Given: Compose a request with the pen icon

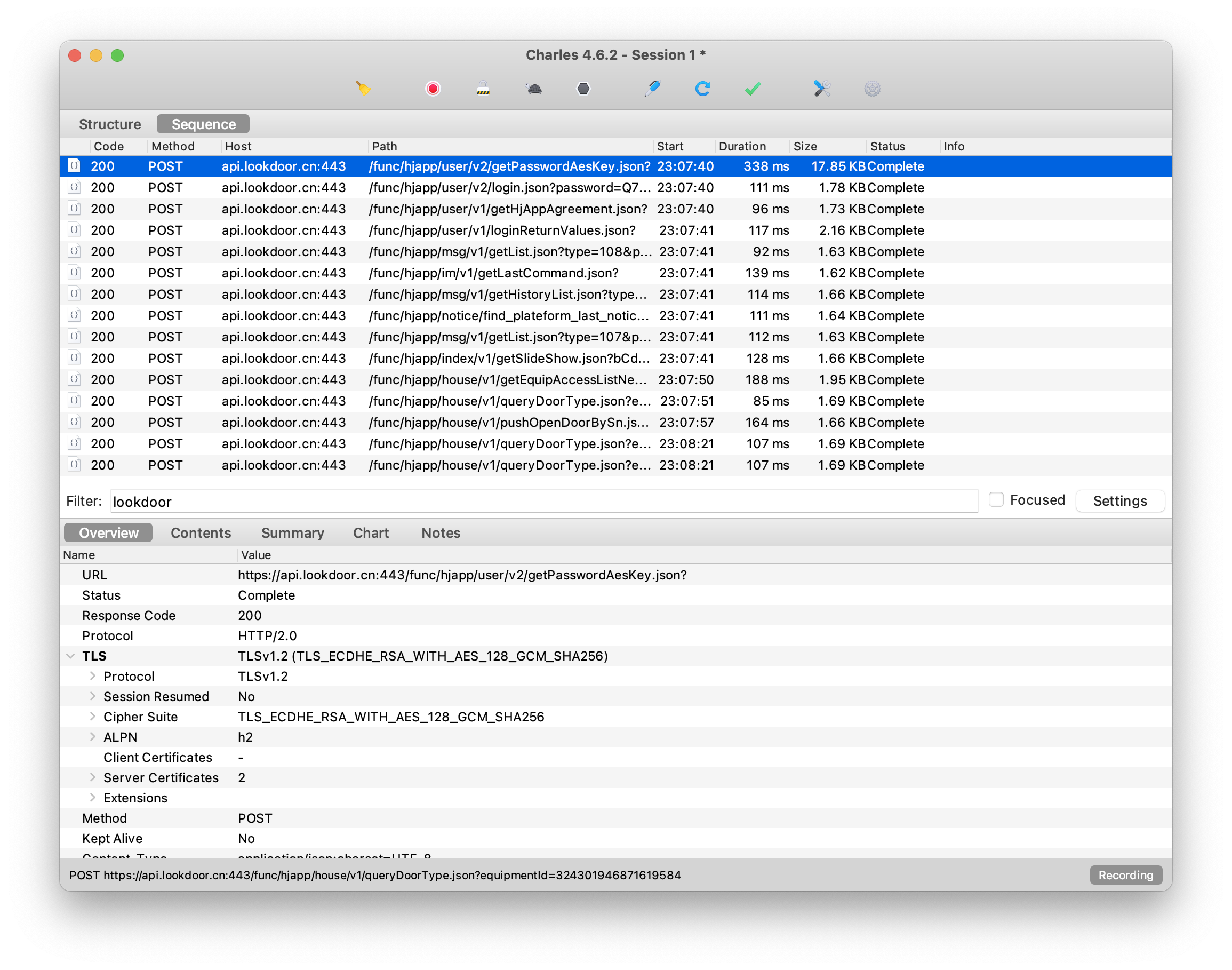Looking at the screenshot, I should pyautogui.click(x=653, y=89).
